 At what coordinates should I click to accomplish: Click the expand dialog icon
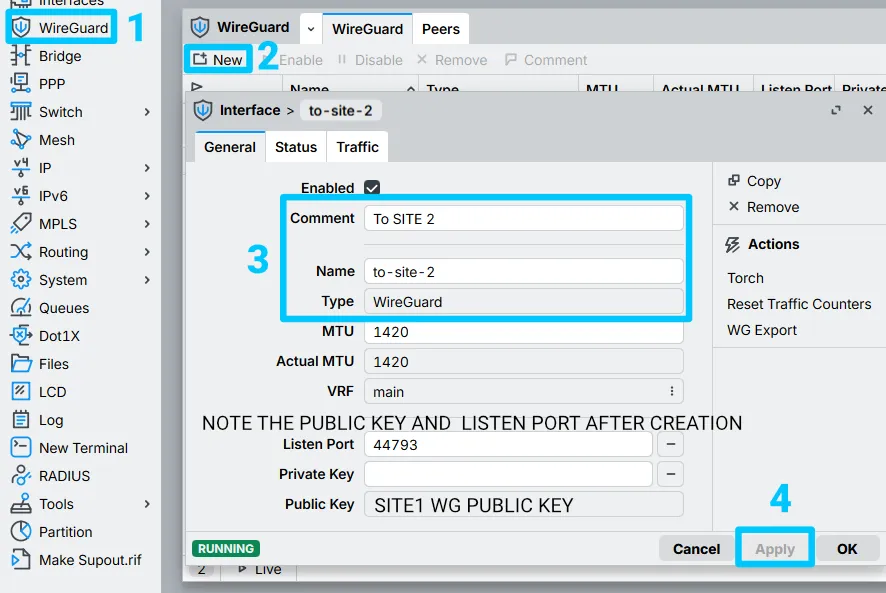(x=836, y=110)
